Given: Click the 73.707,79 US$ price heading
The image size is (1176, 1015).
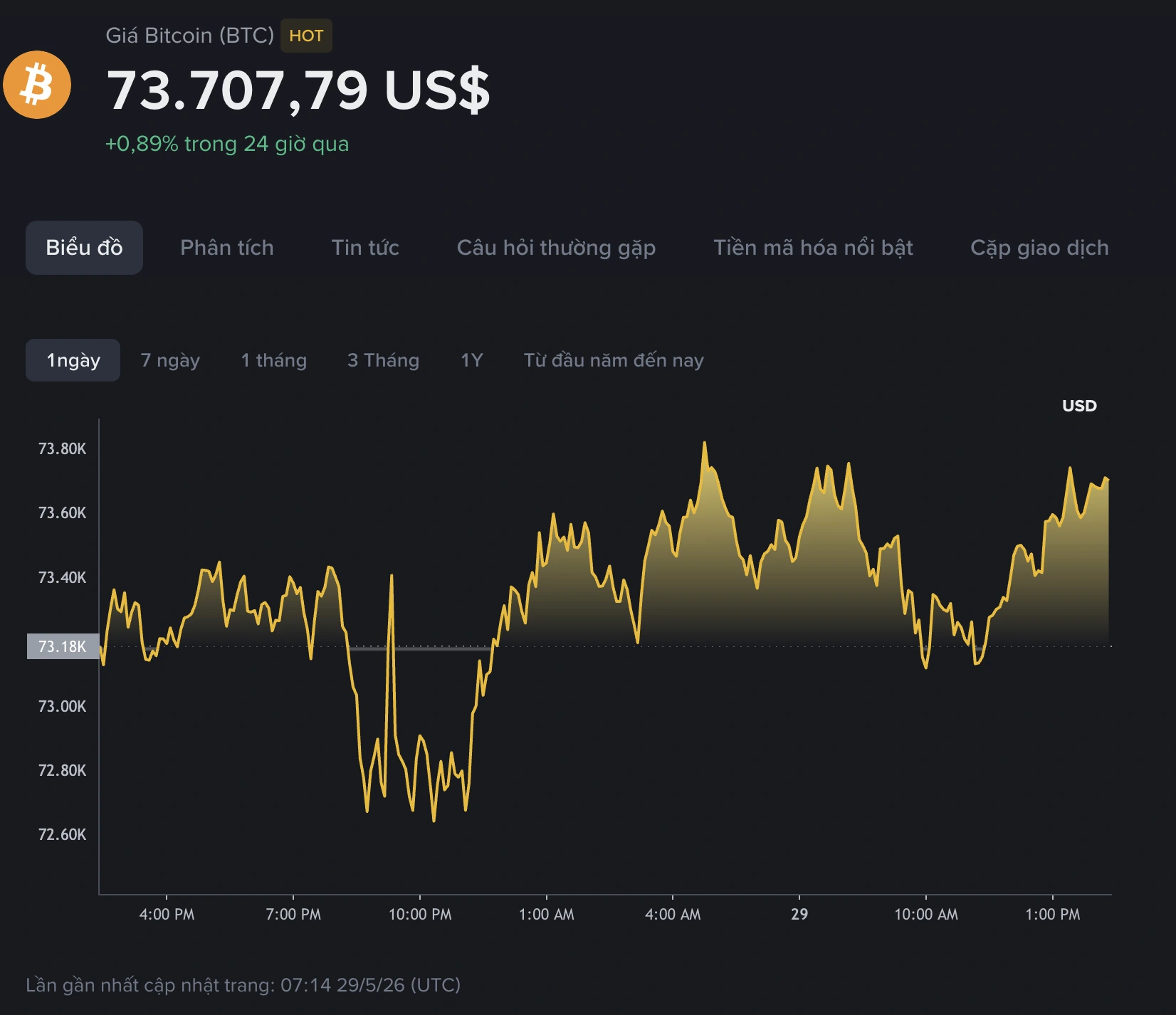Looking at the screenshot, I should pos(298,90).
